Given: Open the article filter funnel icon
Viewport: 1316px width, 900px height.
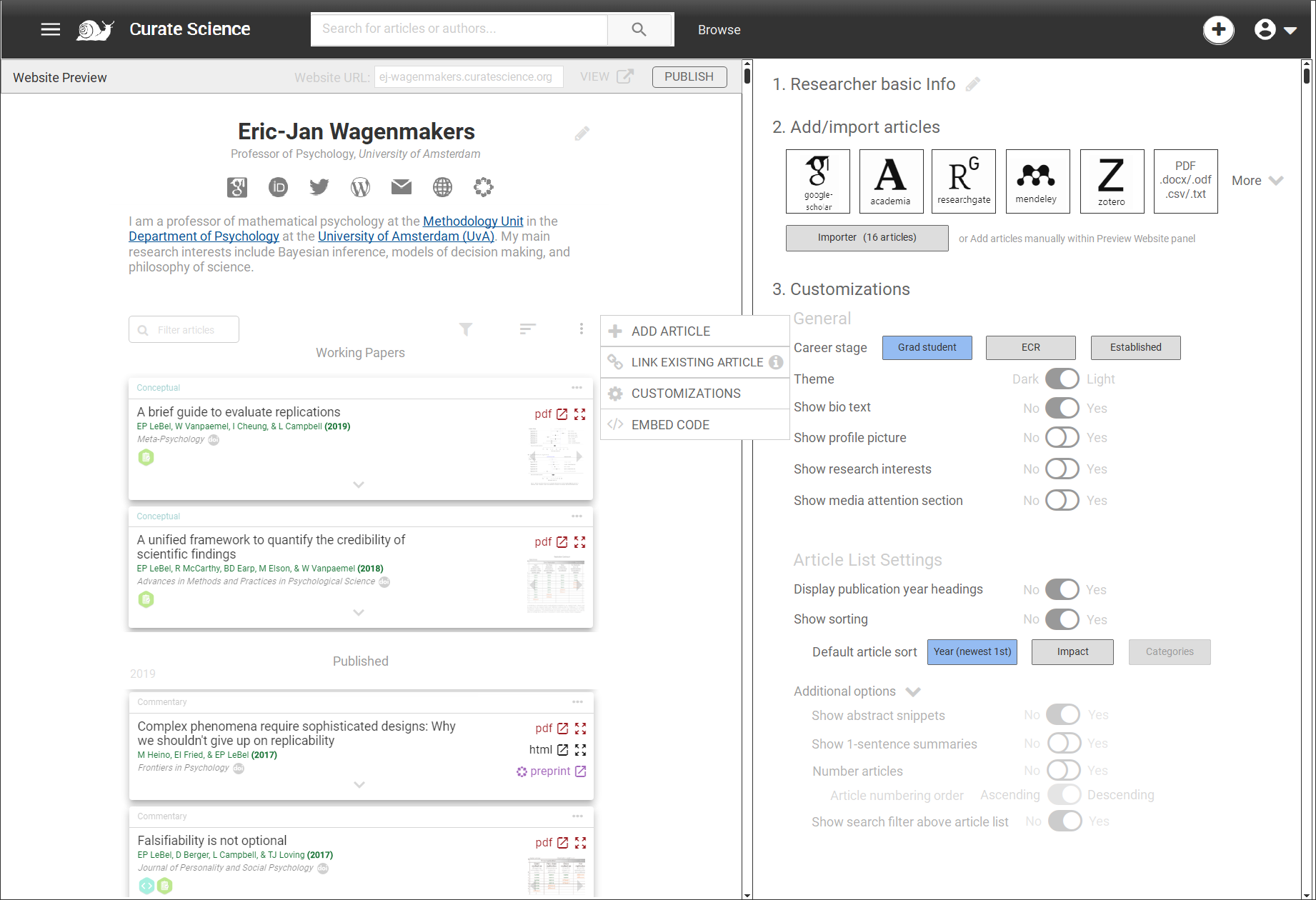Looking at the screenshot, I should click(466, 329).
